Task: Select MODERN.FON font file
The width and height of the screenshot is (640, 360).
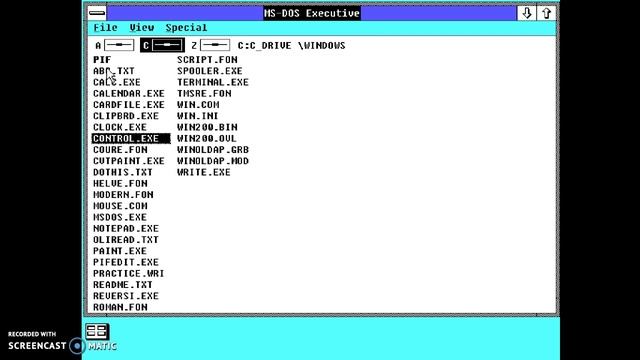Action: [x=123, y=195]
